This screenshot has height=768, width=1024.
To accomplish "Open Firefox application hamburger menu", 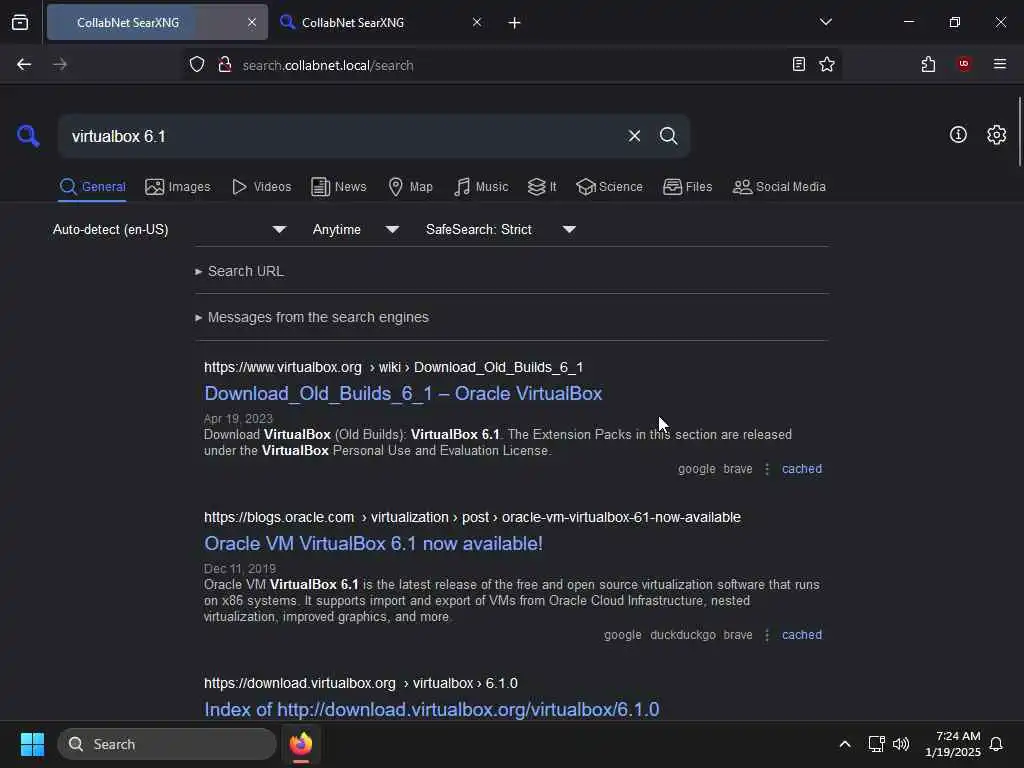I will point(1000,64).
